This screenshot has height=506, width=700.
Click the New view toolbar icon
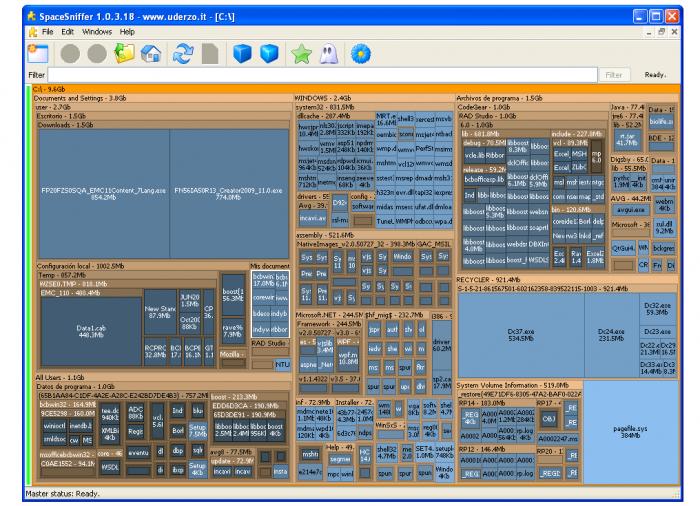coord(38,54)
